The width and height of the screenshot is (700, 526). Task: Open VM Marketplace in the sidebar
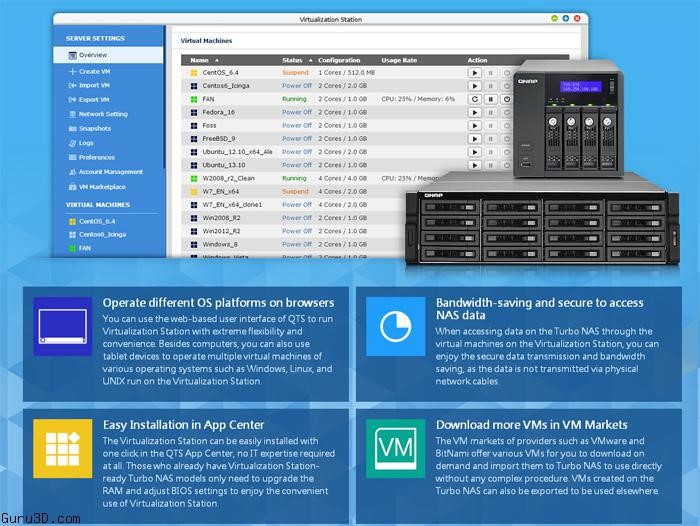click(x=102, y=187)
